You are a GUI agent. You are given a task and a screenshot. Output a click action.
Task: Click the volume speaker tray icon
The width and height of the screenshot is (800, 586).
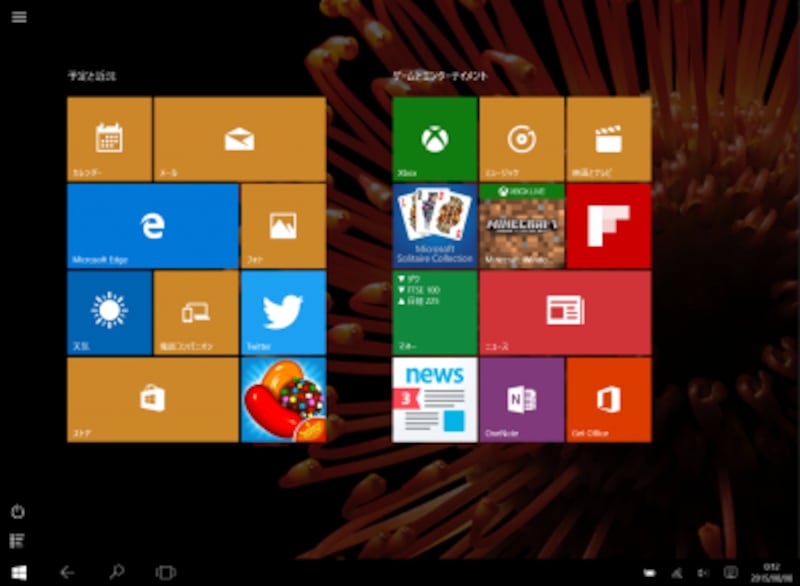[704, 573]
